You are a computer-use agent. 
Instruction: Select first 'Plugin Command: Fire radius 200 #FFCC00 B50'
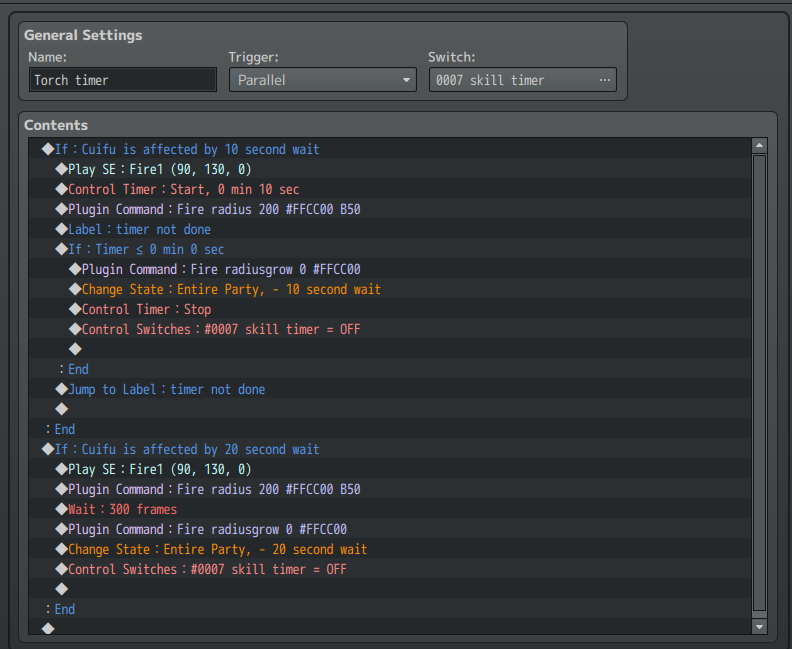(x=389, y=209)
